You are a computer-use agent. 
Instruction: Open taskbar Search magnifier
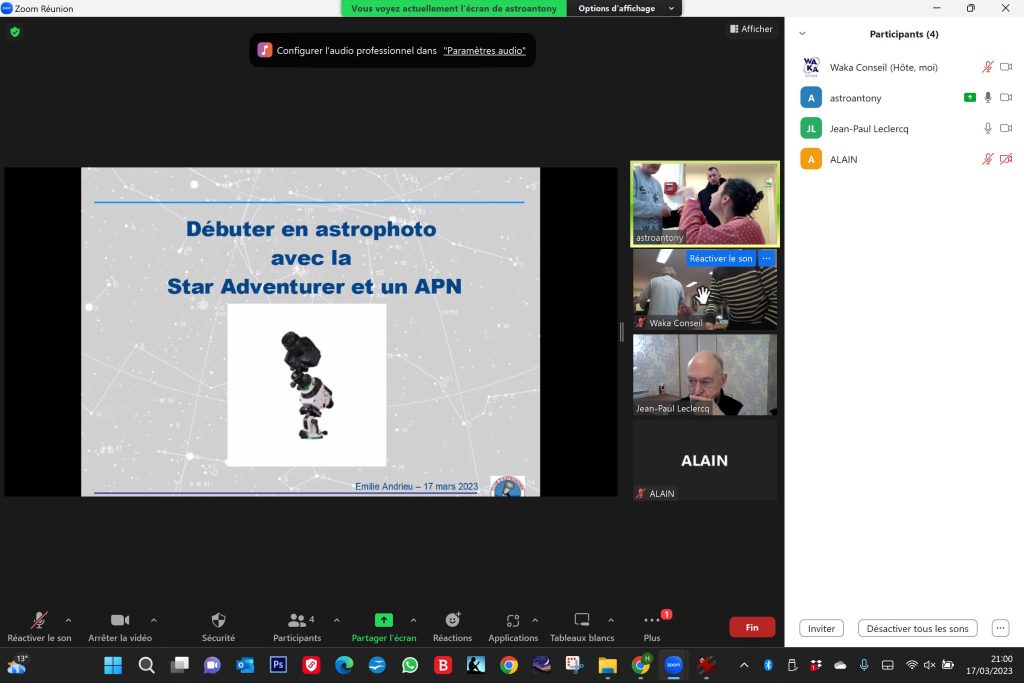[146, 665]
